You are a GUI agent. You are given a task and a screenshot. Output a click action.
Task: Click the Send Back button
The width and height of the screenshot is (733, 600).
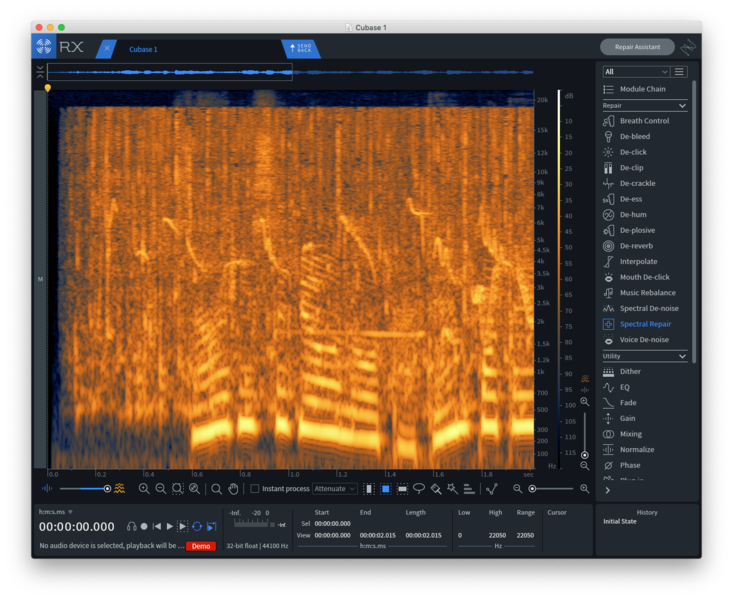point(301,48)
